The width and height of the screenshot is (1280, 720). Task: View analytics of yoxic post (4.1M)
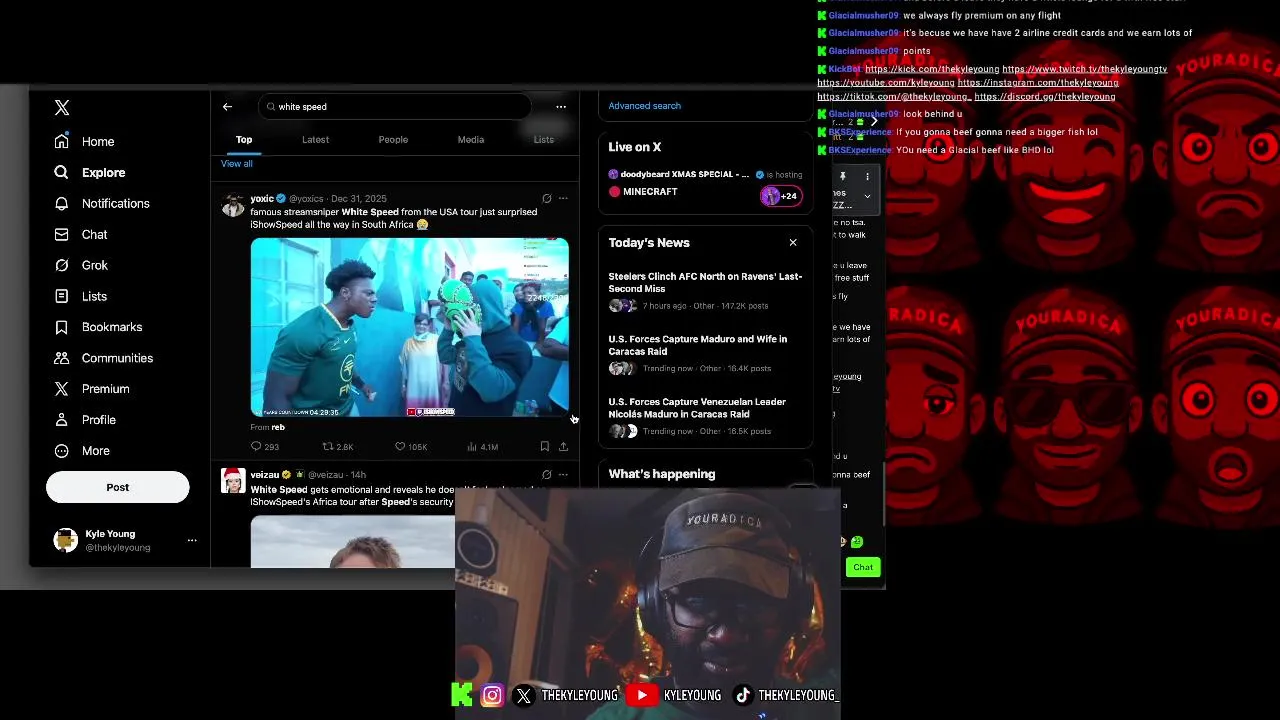tap(483, 447)
